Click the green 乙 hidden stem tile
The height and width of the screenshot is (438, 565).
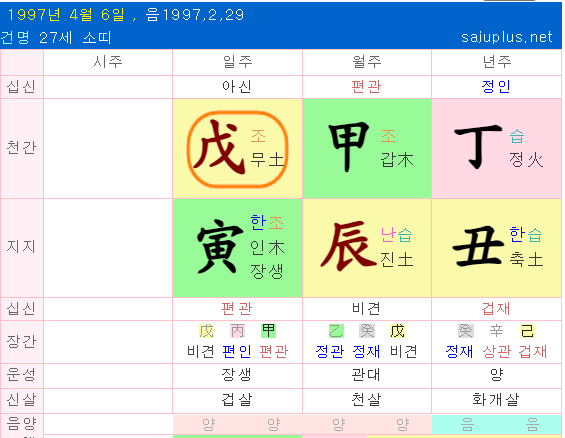coord(336,331)
